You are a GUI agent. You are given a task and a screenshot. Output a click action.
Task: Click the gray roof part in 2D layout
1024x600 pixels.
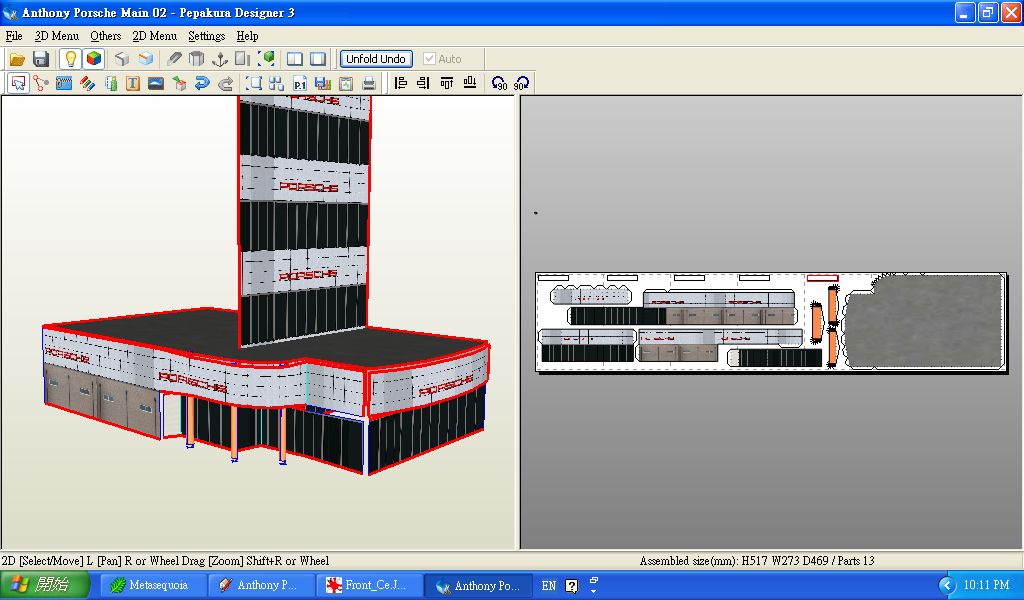[925, 322]
